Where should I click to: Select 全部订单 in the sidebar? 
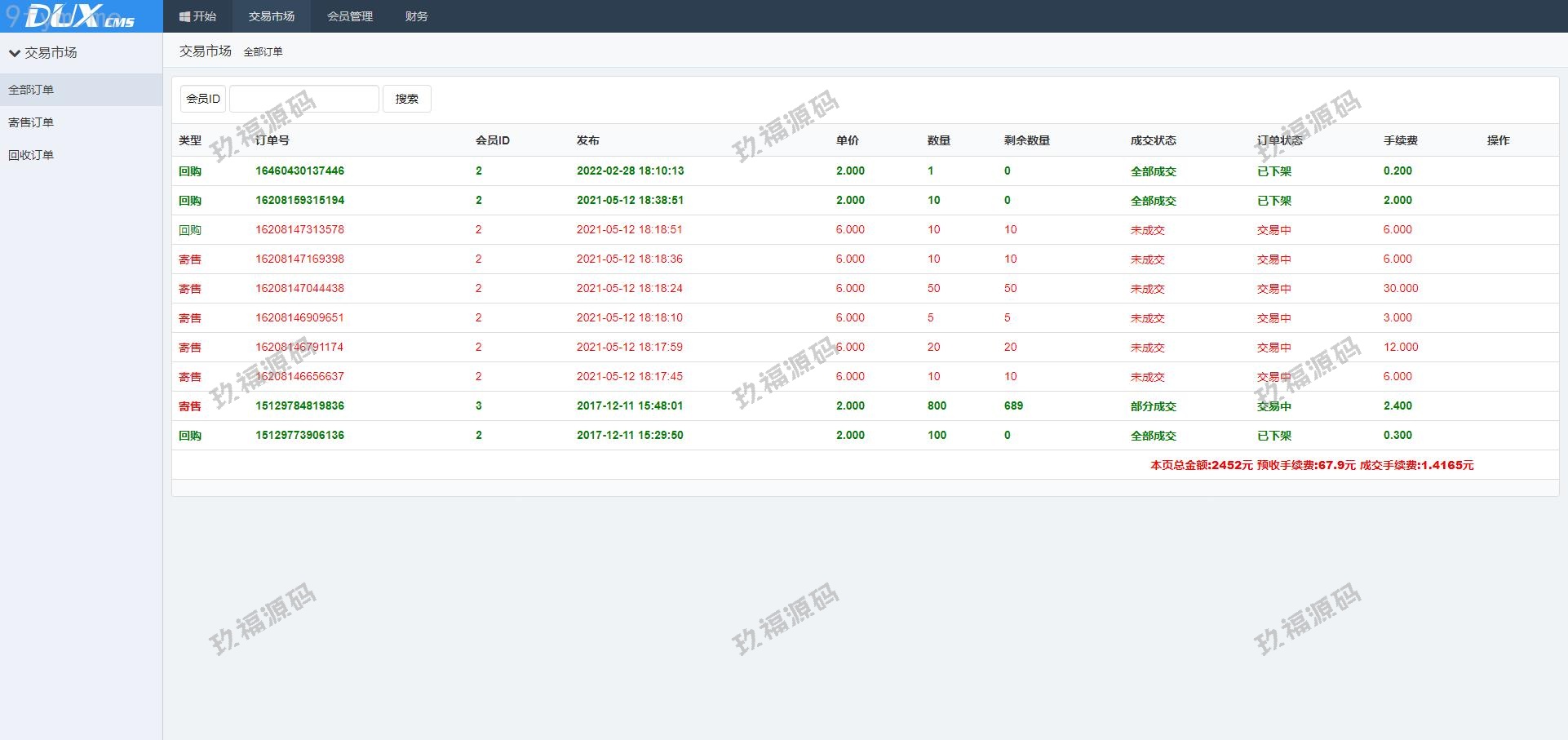coord(31,90)
